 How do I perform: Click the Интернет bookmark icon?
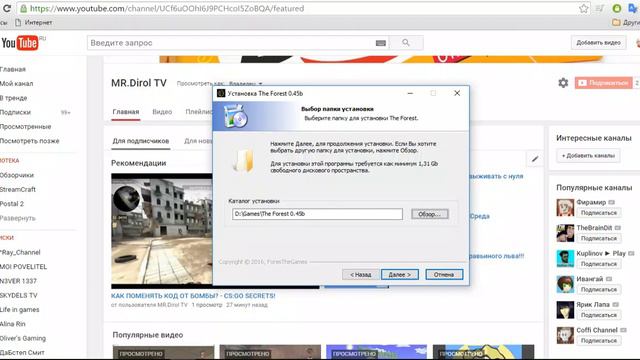tap(18, 22)
